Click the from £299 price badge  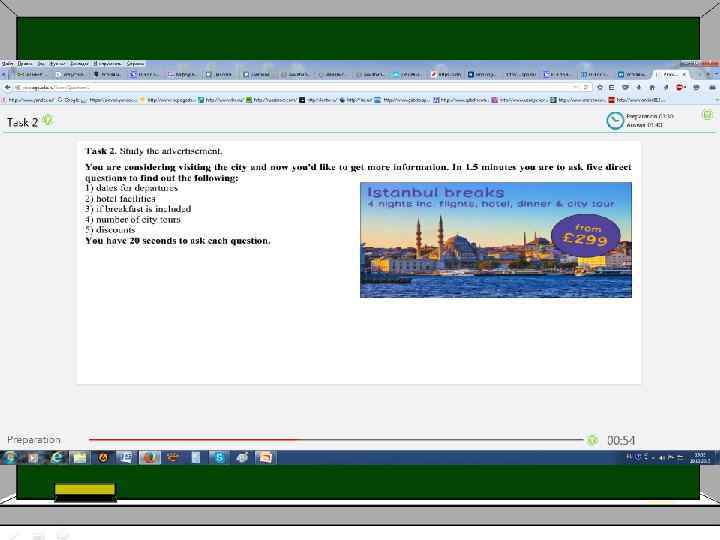585,235
